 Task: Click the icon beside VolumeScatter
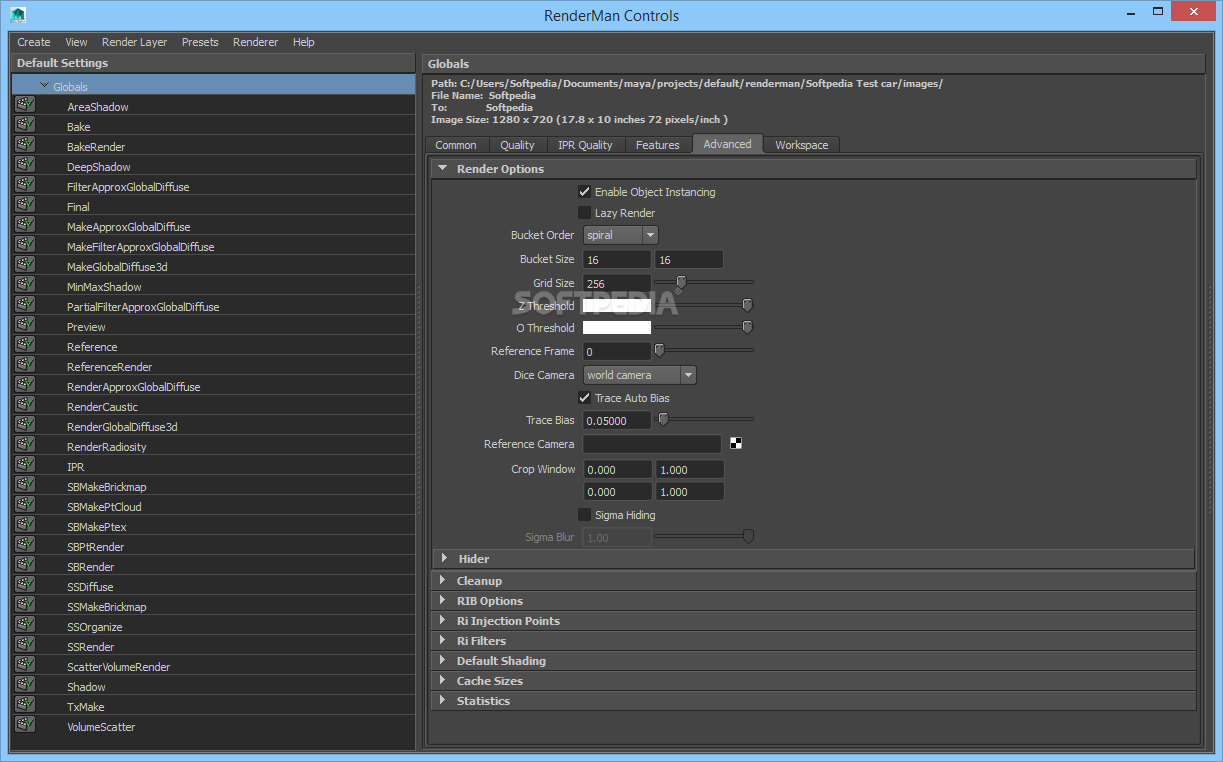pos(25,726)
